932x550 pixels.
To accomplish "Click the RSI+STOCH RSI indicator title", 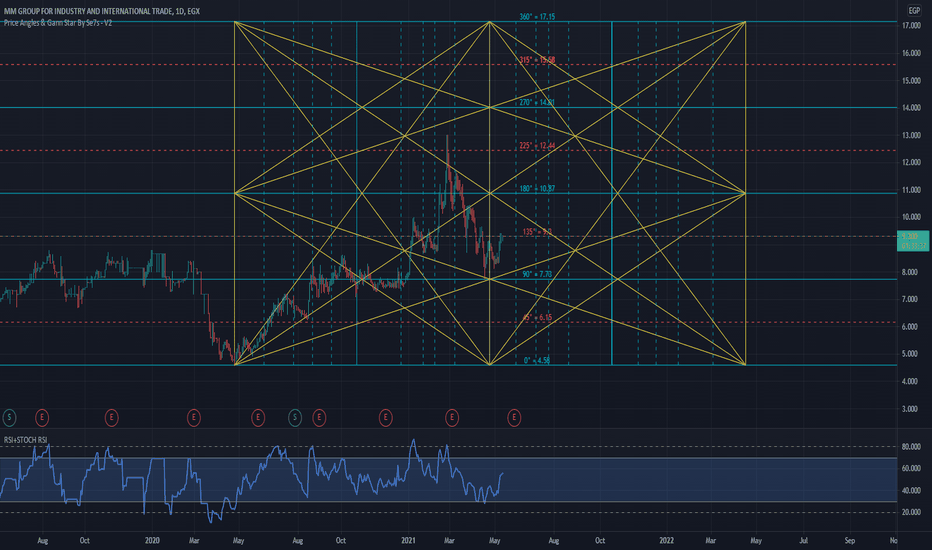I will (x=26, y=440).
